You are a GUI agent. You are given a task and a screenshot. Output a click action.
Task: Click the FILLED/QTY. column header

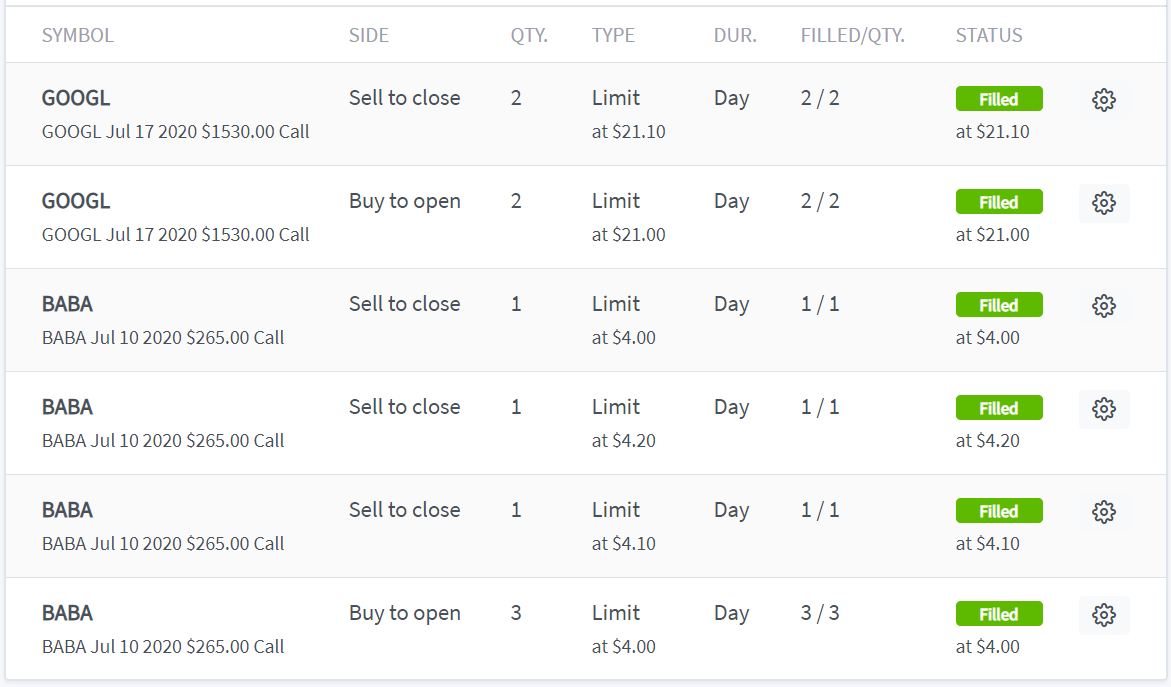click(852, 35)
